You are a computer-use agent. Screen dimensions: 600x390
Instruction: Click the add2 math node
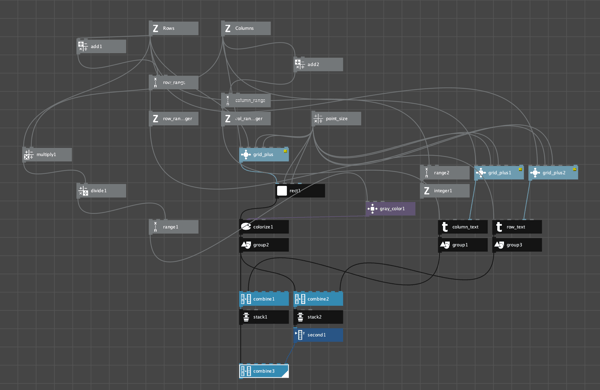point(318,64)
